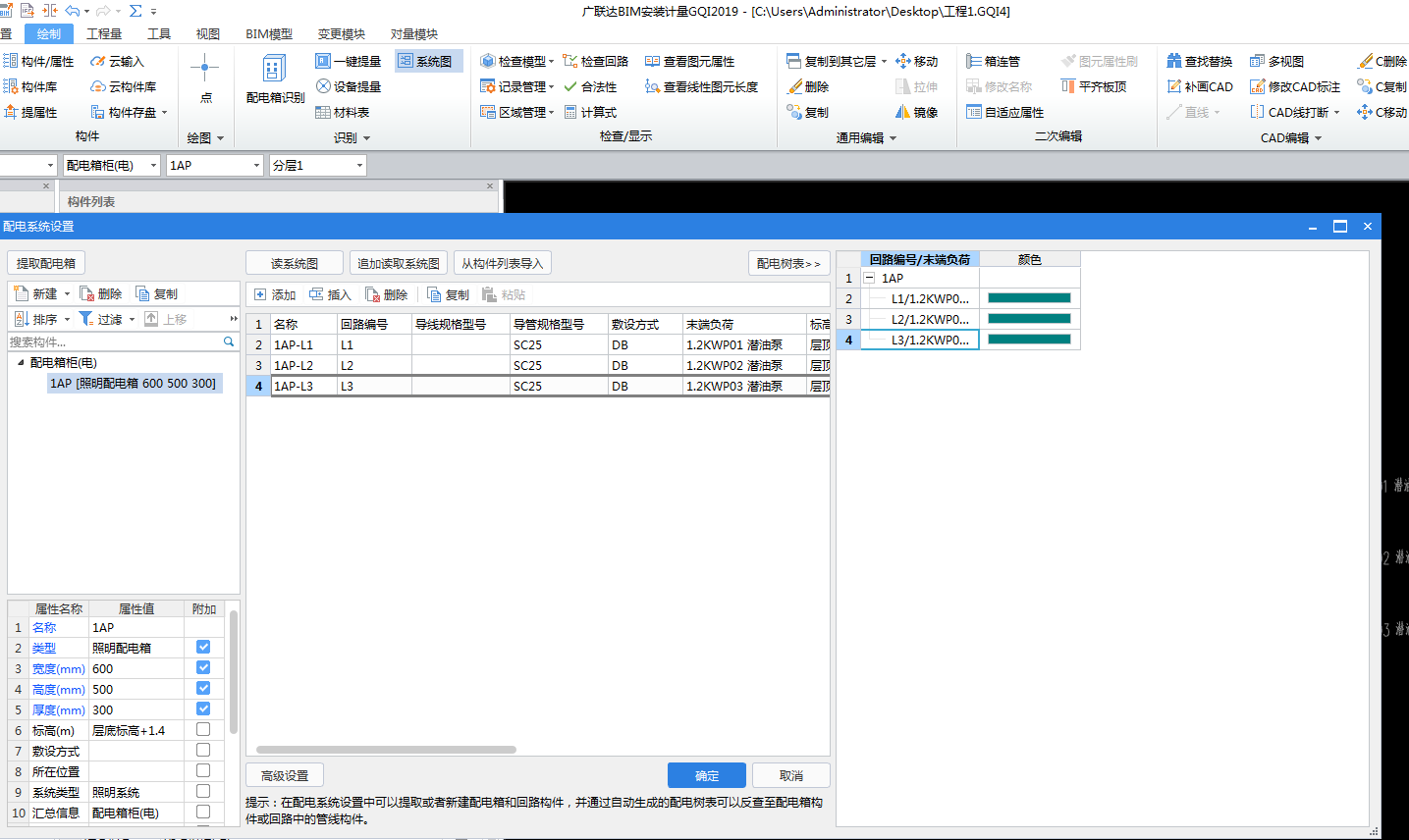Run the 合法性 check
Viewport: 1409px width, 840px height.
590,86
